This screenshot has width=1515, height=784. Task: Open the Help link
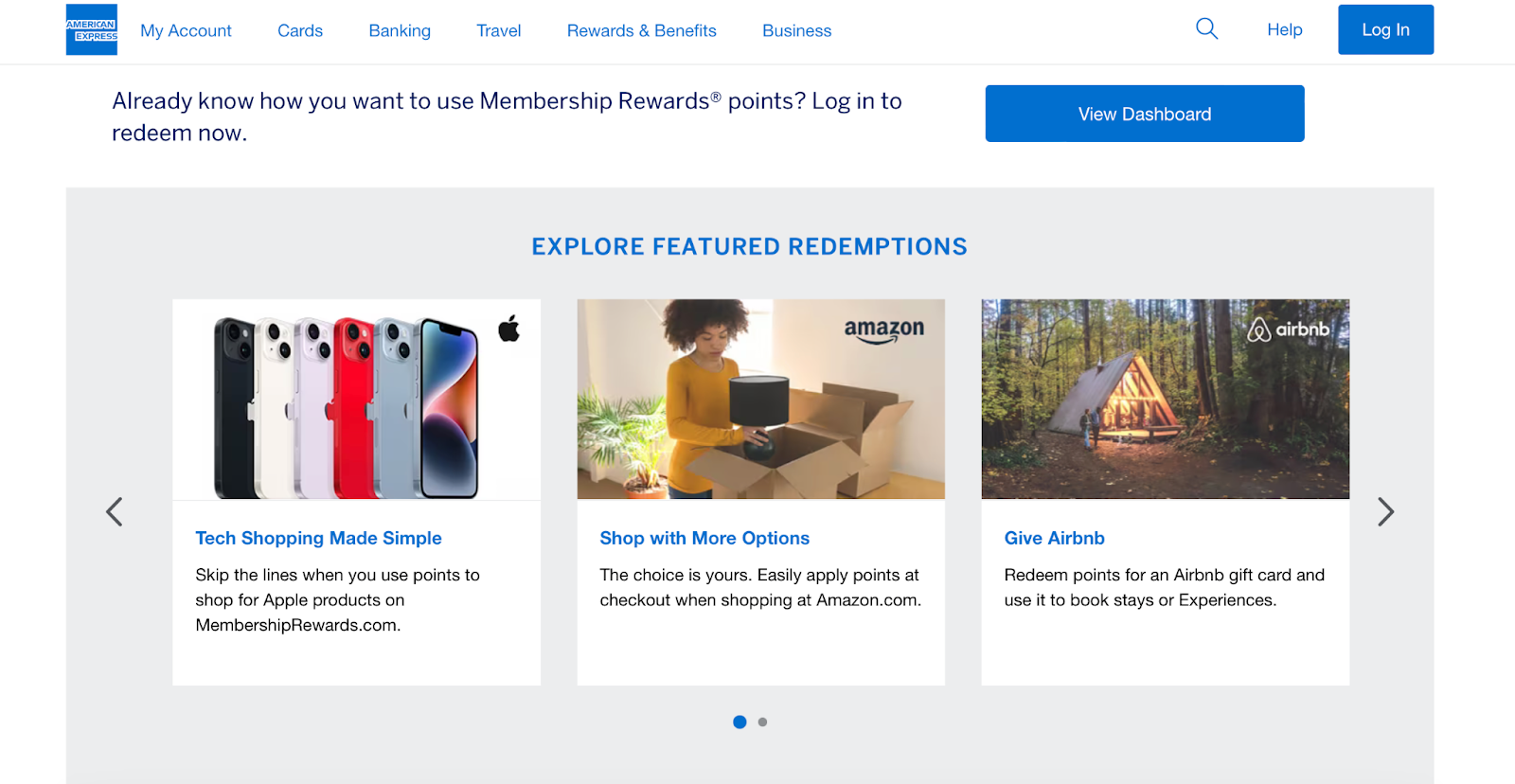click(x=1285, y=30)
